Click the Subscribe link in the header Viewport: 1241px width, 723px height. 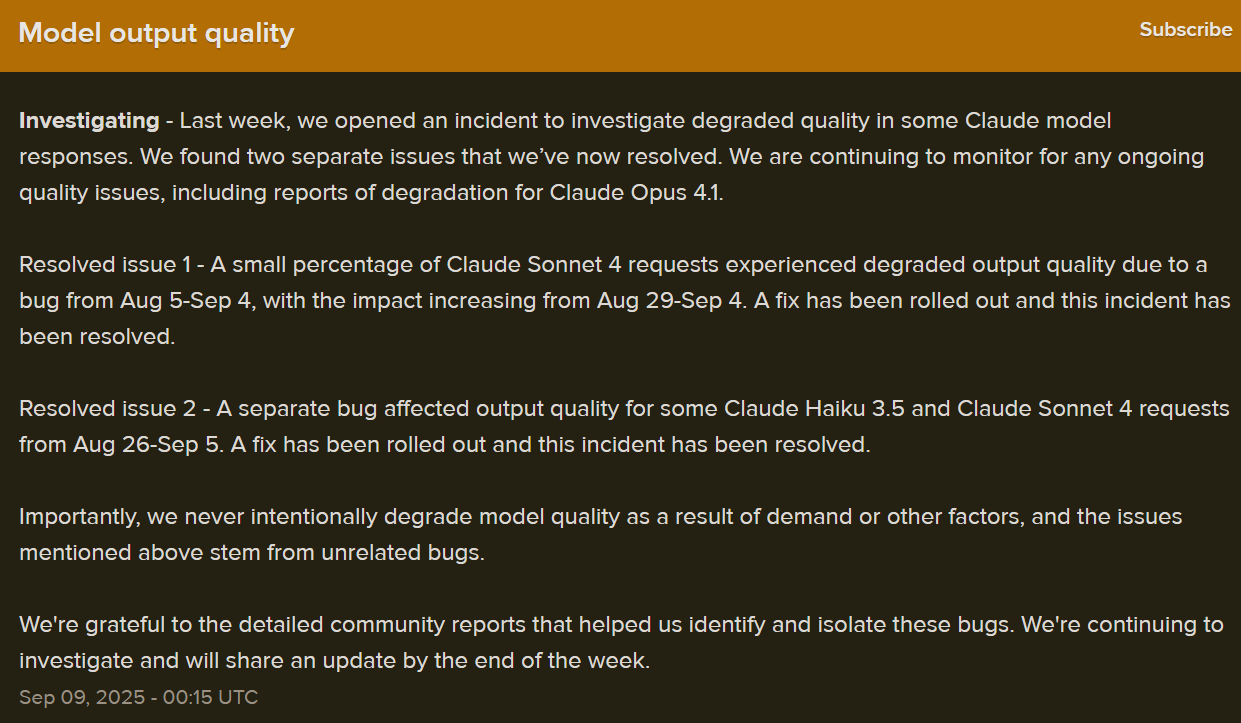pos(1185,30)
